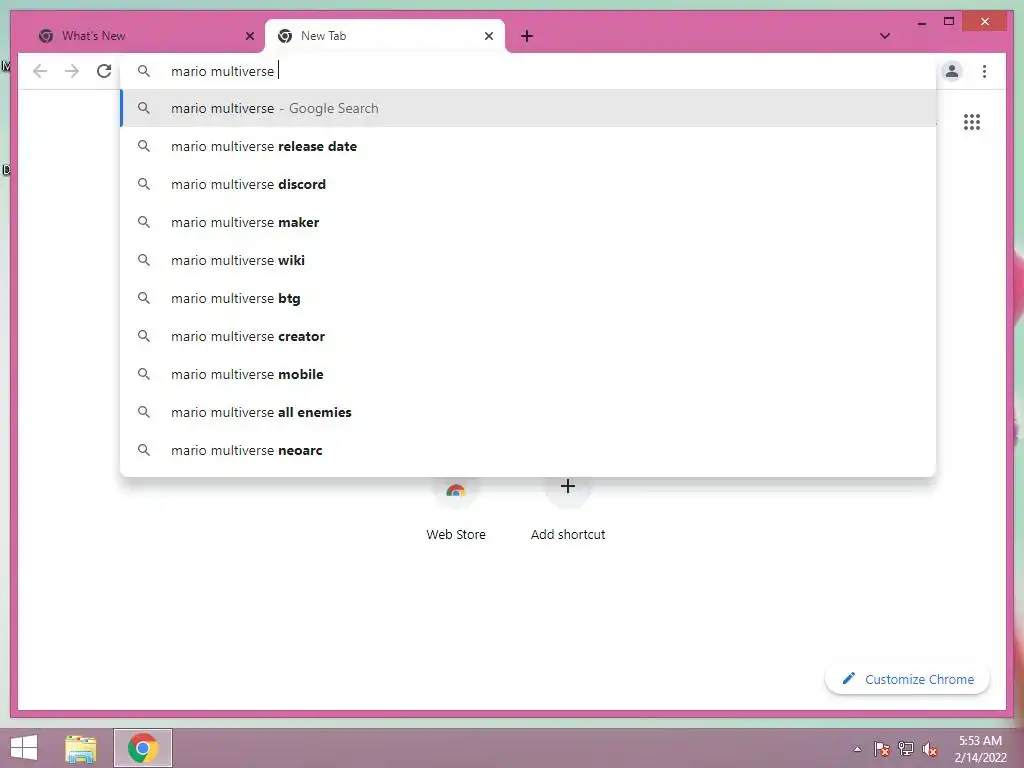Open the Windows Start menu
Image resolution: width=1024 pixels, height=768 pixels.
pyautogui.click(x=24, y=748)
